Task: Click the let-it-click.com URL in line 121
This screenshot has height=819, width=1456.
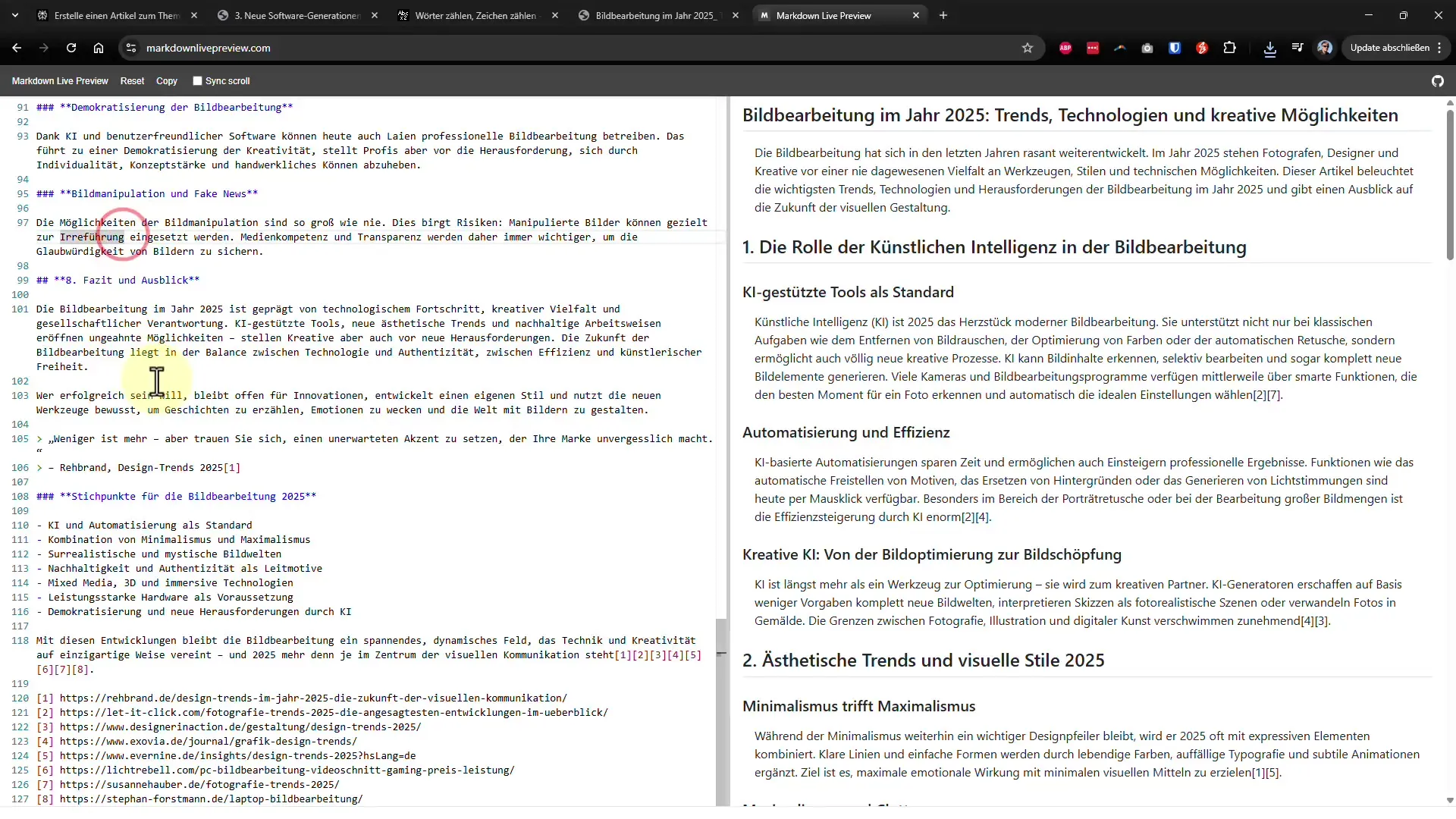Action: pyautogui.click(x=334, y=713)
